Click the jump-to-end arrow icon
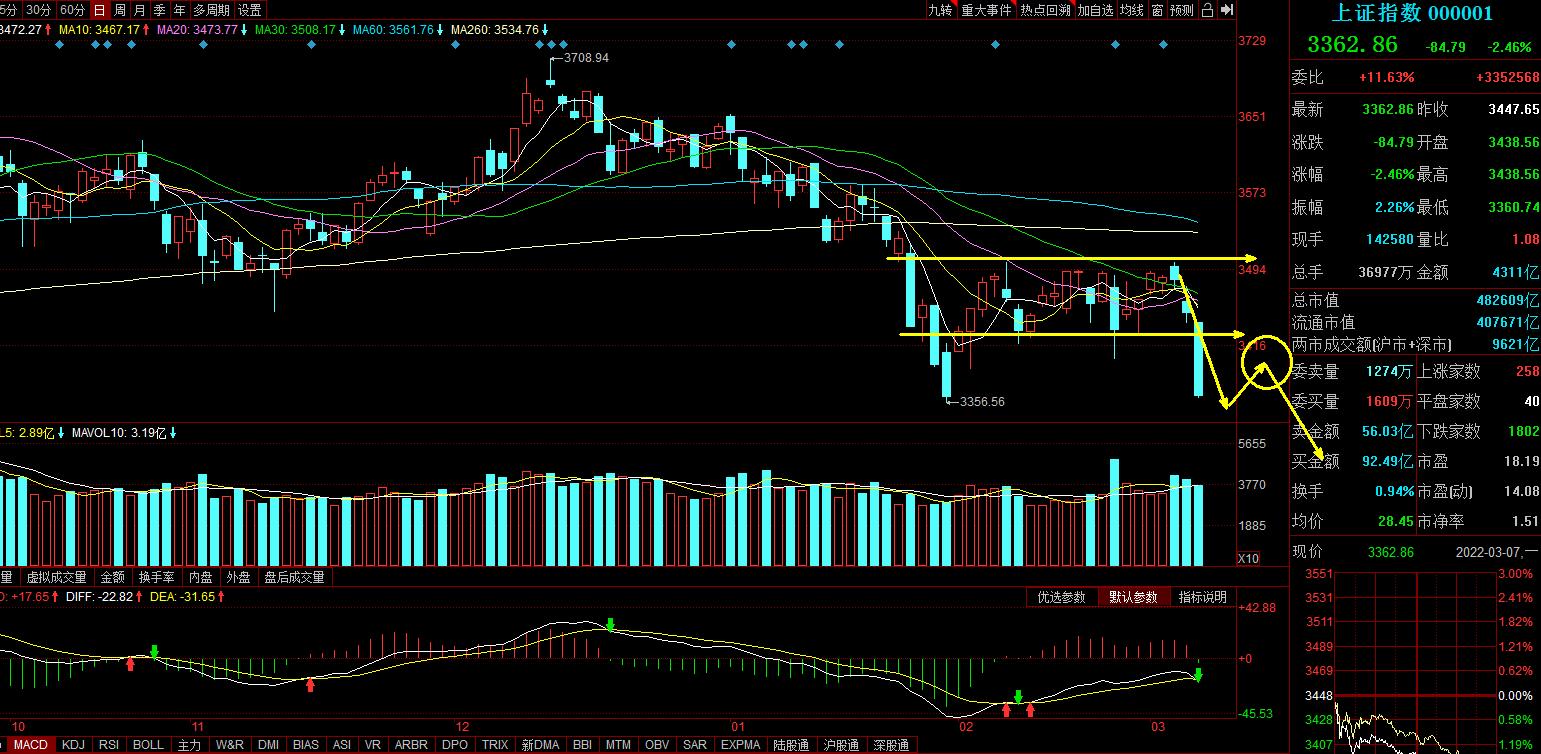The width and height of the screenshot is (1541, 754). pyautogui.click(x=1226, y=10)
